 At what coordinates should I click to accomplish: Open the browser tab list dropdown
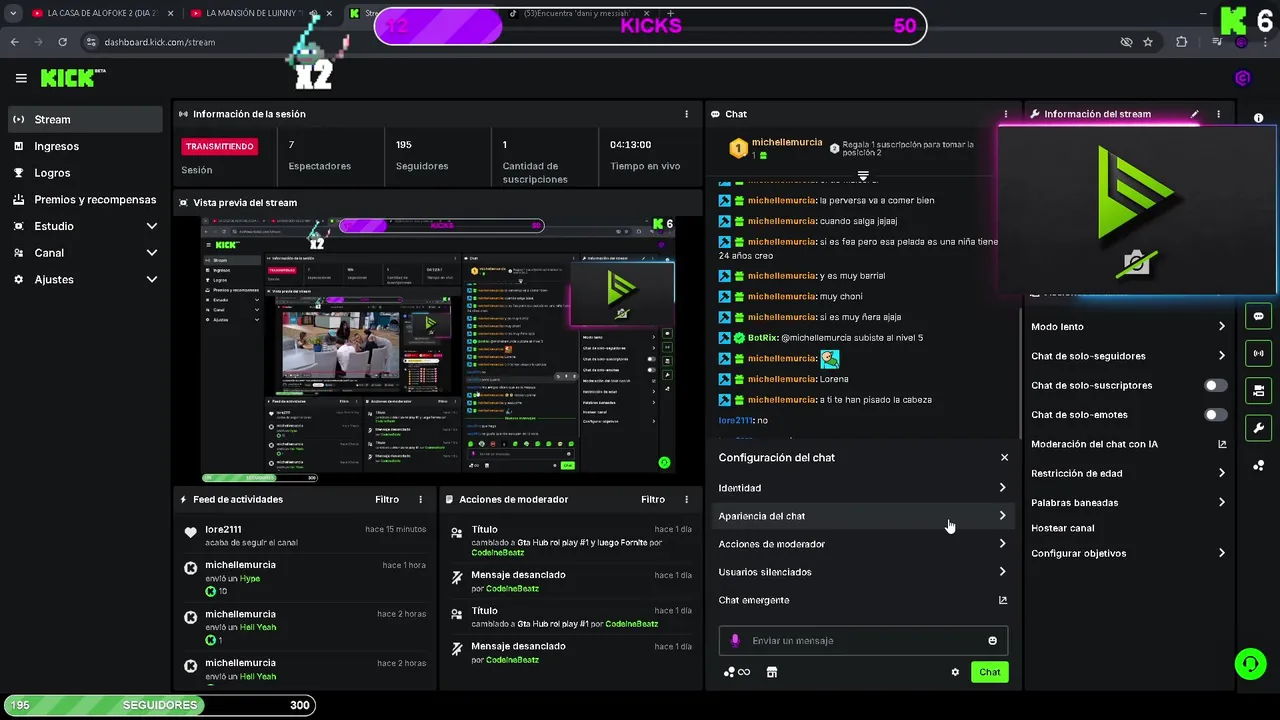pos(13,14)
